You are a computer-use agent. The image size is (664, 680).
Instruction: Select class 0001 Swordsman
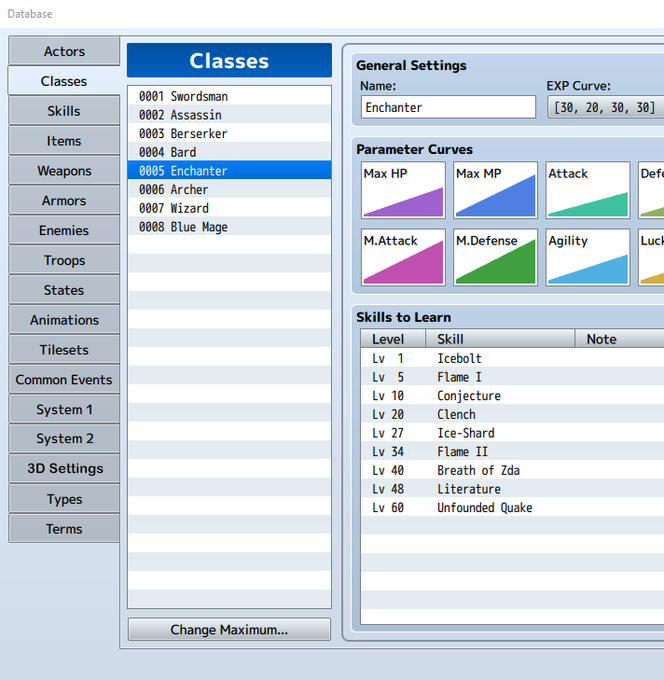(229, 96)
